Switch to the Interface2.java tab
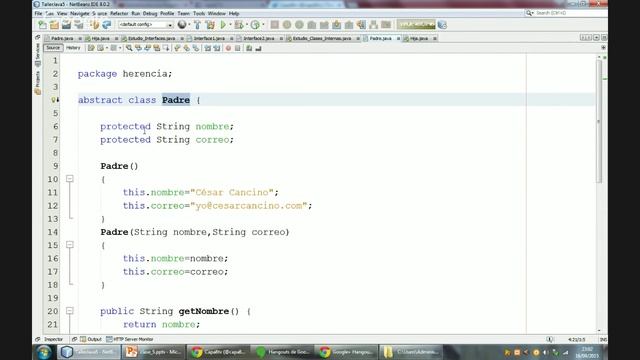 click(259, 38)
